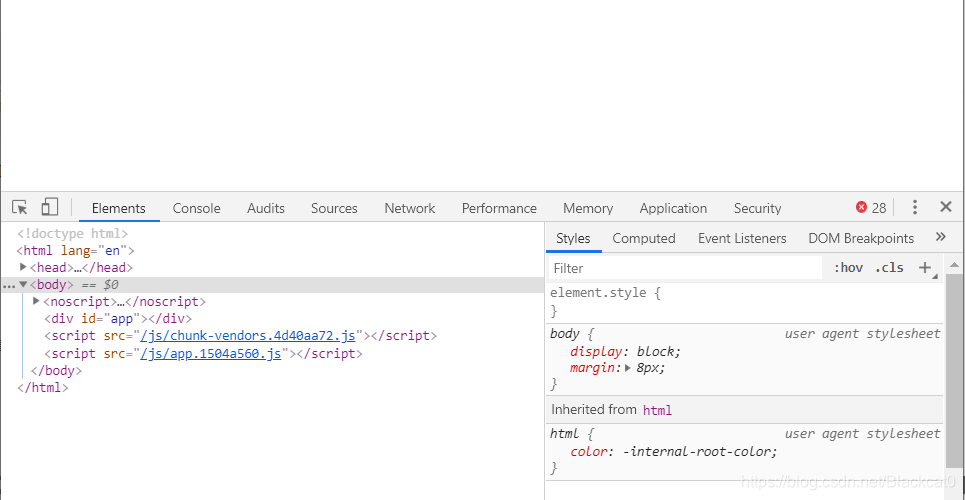Select the html lang="en" node
Image resolution: width=965 pixels, height=500 pixels.
point(75,251)
